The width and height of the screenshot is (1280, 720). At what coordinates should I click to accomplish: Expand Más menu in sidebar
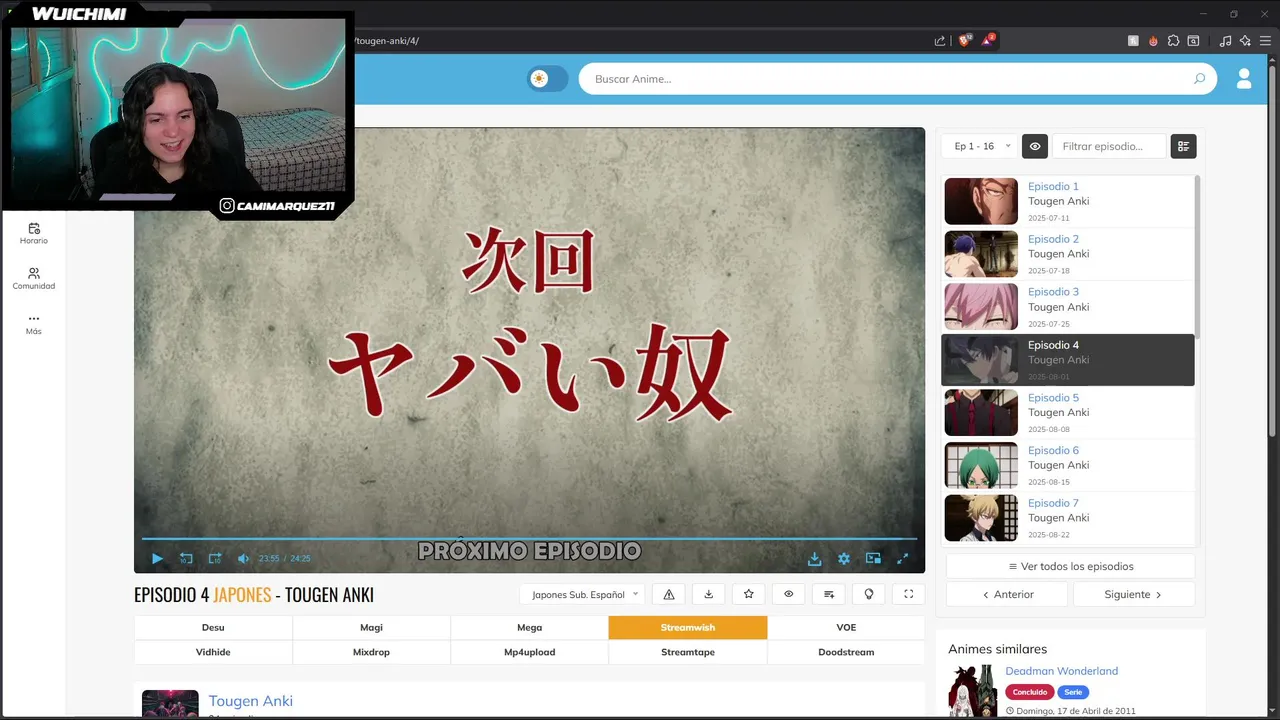34,324
